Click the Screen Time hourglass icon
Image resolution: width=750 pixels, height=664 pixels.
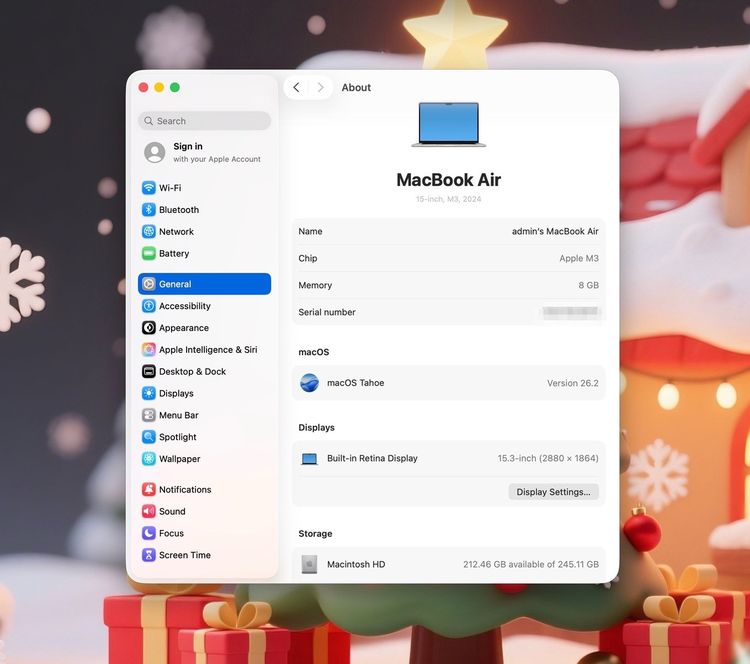coord(149,555)
